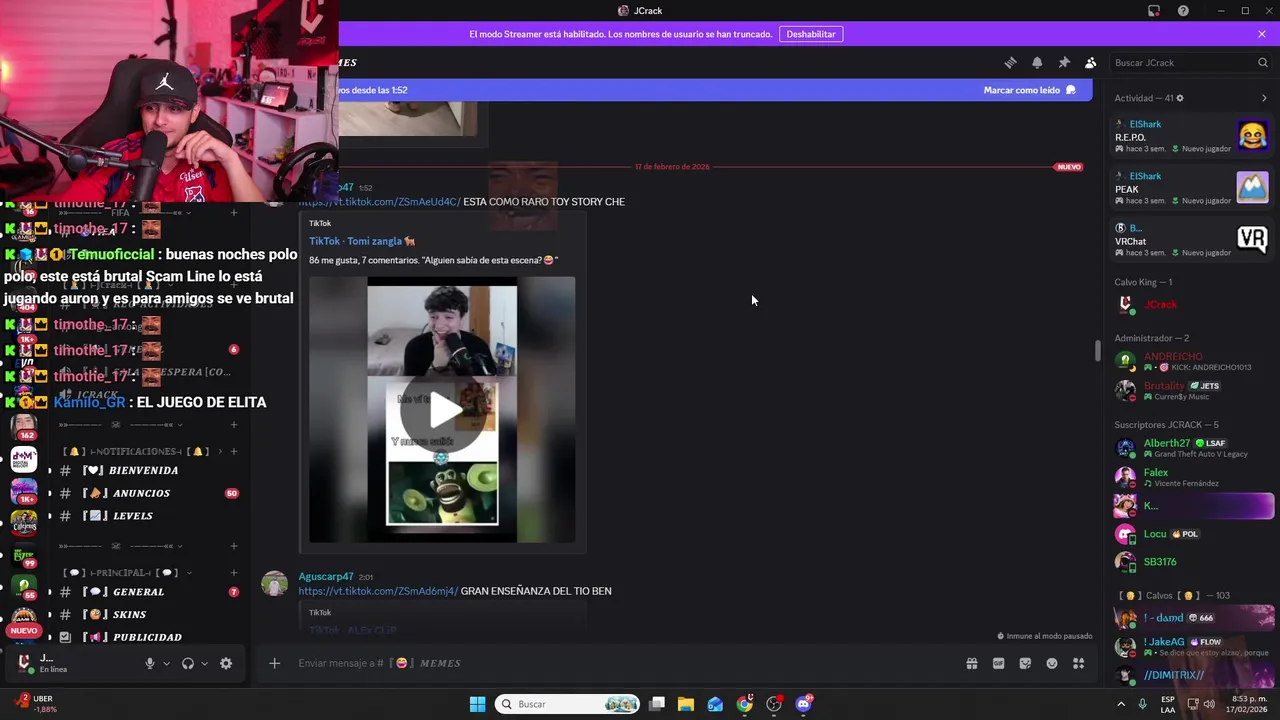Select member Falex in member list
This screenshot has width=1280, height=720.
[1191, 477]
